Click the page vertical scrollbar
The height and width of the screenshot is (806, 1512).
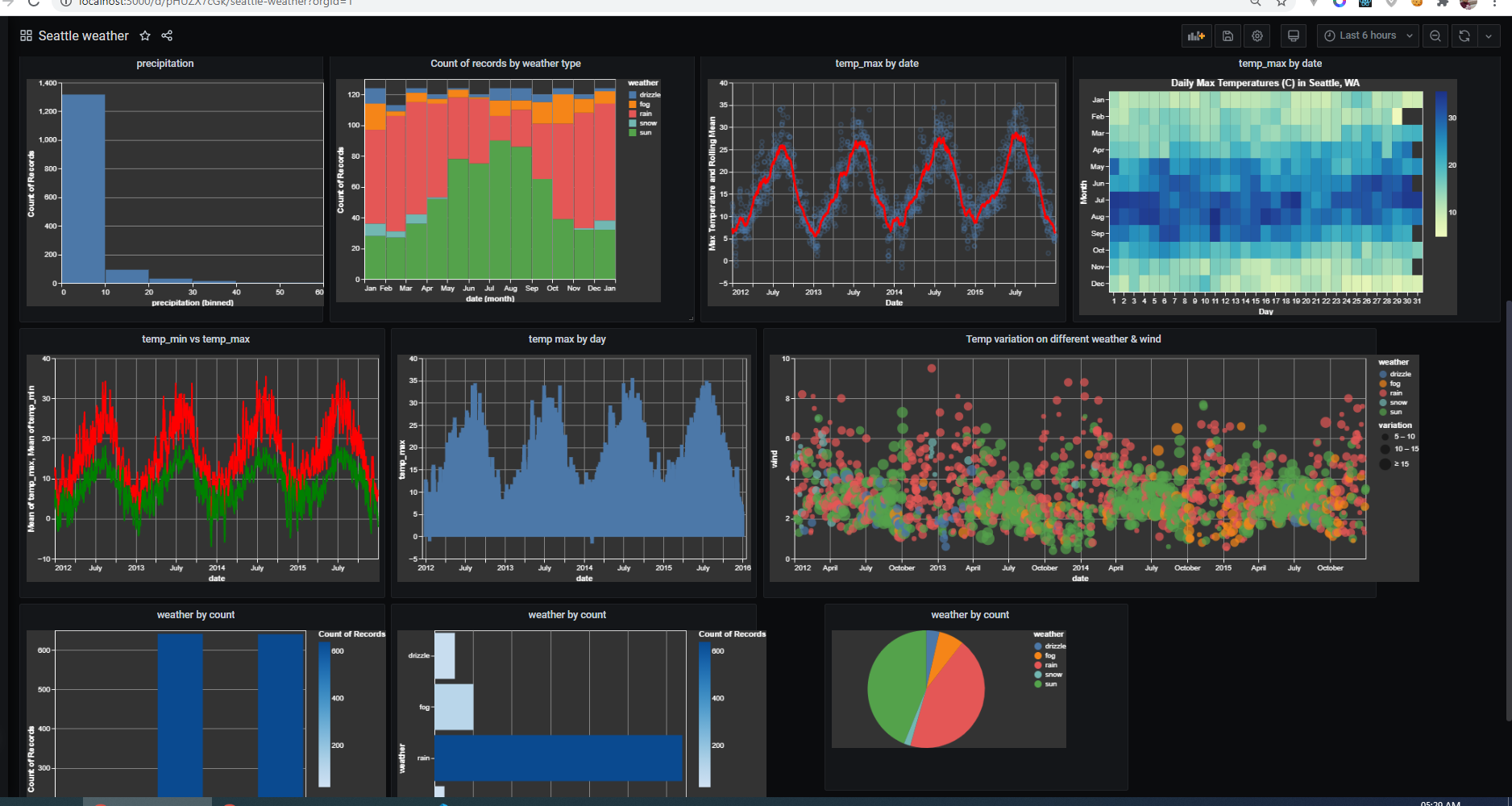pyautogui.click(x=1508, y=511)
